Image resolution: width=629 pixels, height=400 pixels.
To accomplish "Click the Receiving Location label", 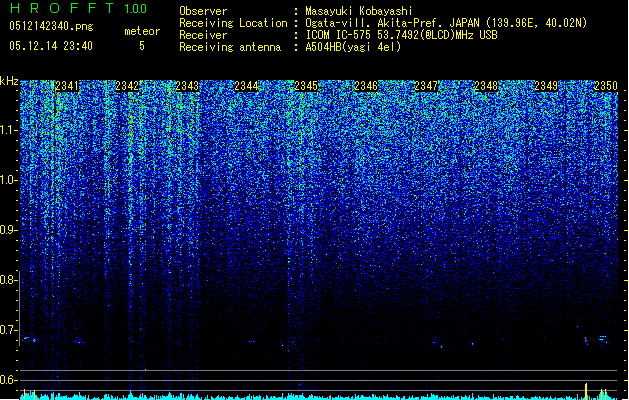I will pyautogui.click(x=233, y=23).
